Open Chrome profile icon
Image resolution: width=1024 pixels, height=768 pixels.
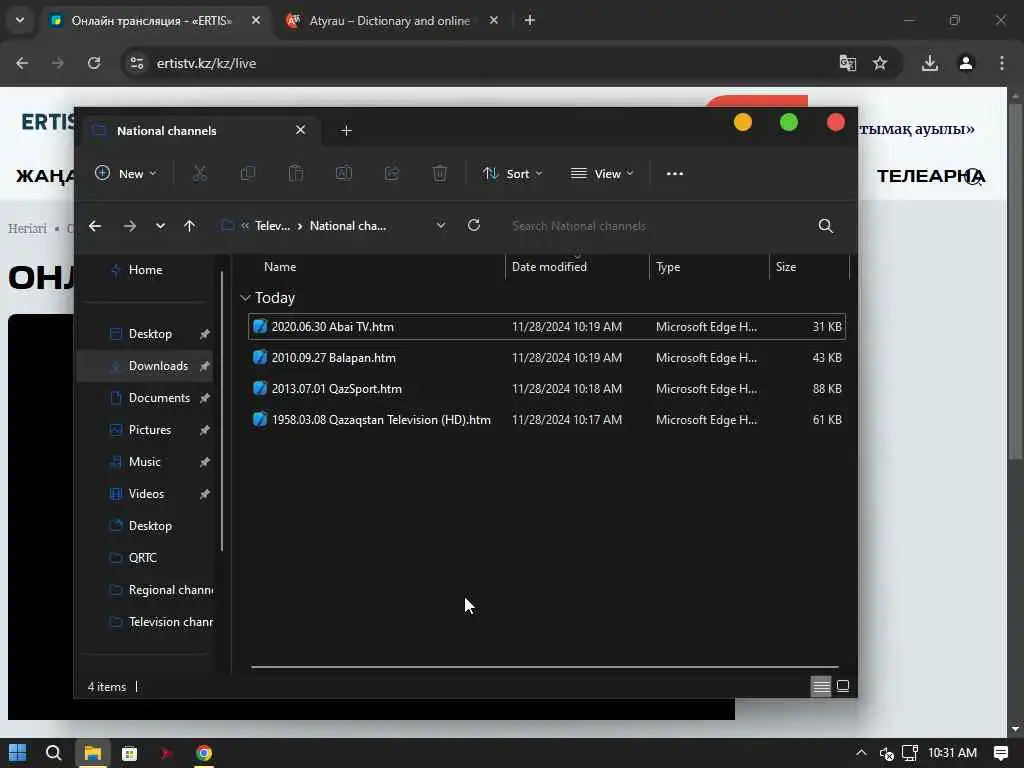[x=966, y=63]
